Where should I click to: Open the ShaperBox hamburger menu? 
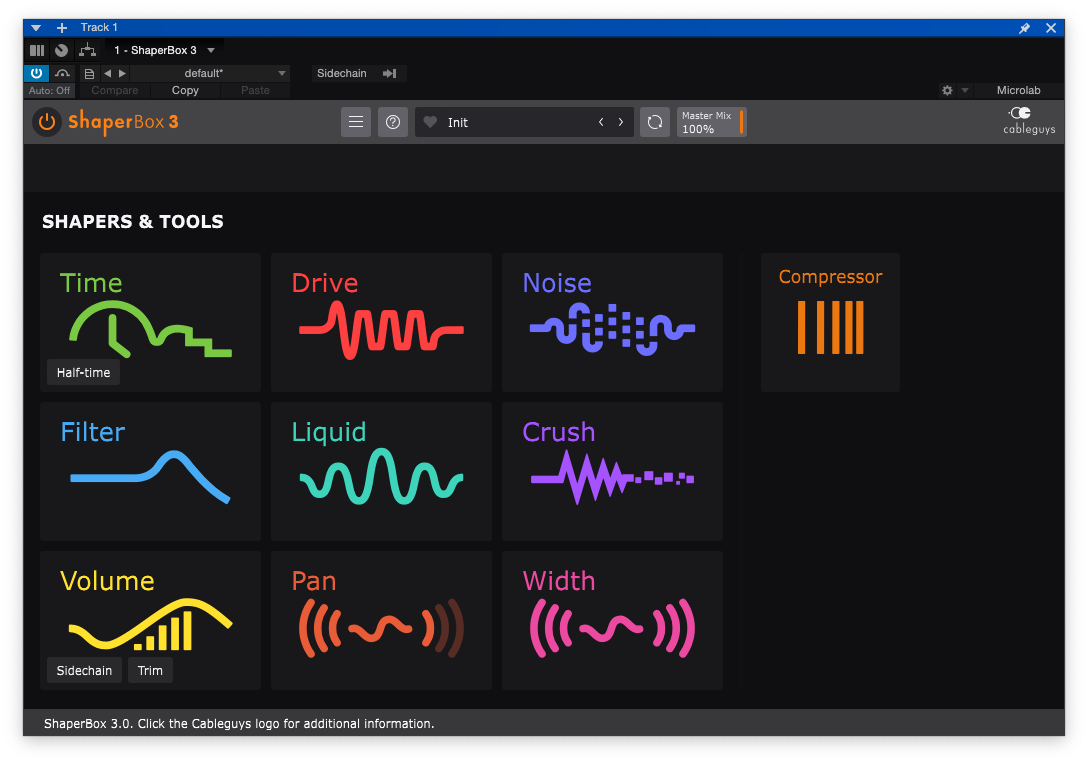[x=356, y=122]
